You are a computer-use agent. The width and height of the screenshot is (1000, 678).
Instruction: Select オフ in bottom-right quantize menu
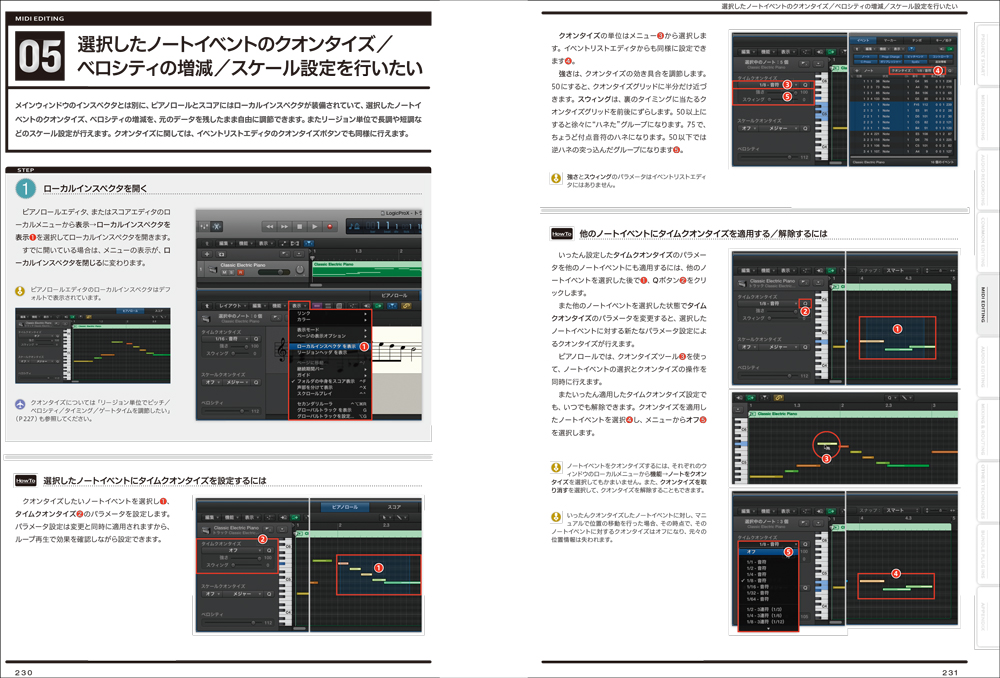[x=768, y=552]
